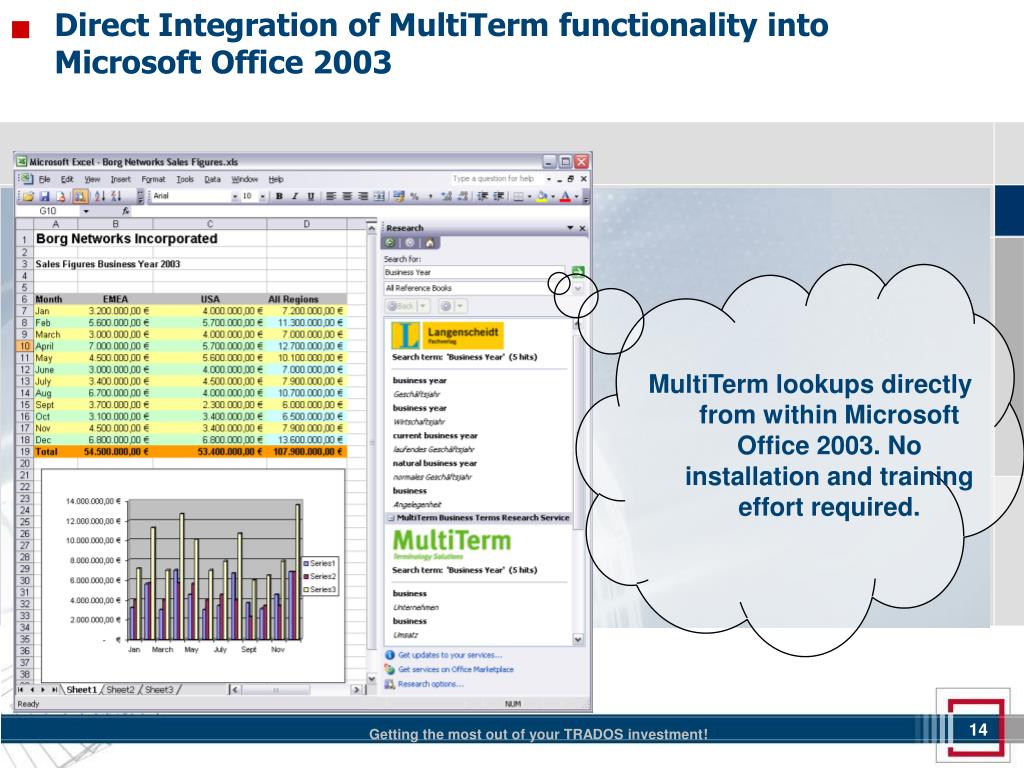This screenshot has width=1024, height=768.
Task: Open the Font name dropdown showing Arial
Action: 235,196
